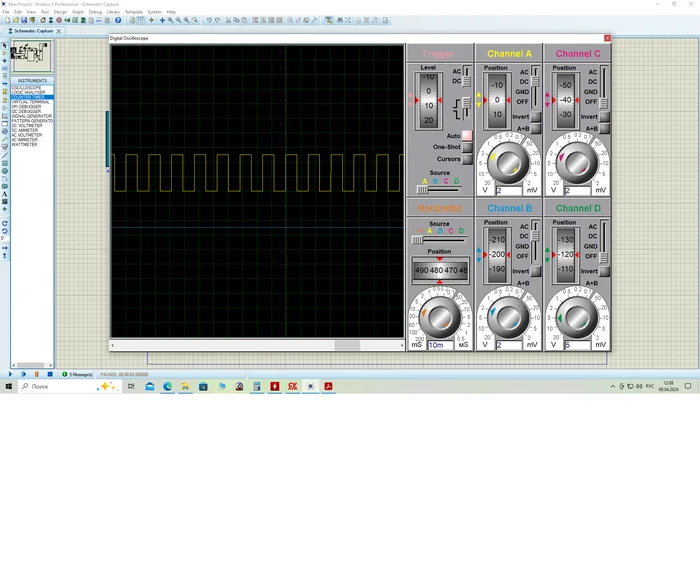This screenshot has width=700, height=578.
Task: Toggle Channel A Invert button
Action: coord(536,117)
